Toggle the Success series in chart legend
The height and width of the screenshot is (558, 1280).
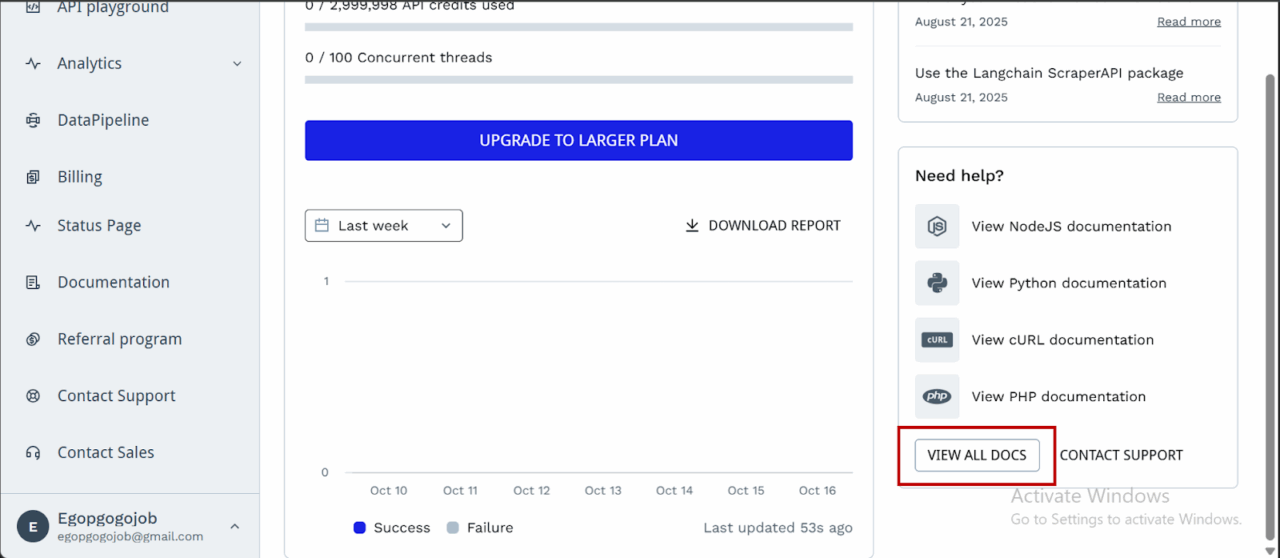pyautogui.click(x=392, y=528)
